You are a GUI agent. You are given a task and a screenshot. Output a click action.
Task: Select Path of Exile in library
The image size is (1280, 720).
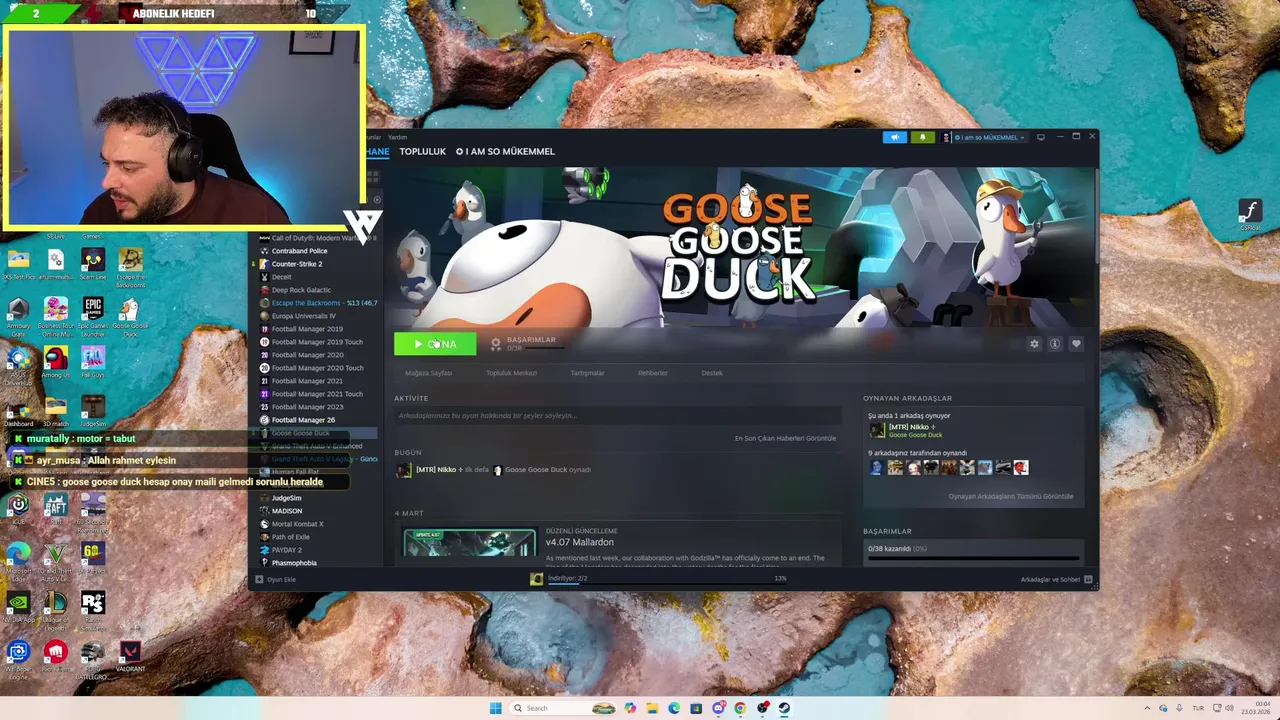coord(290,537)
